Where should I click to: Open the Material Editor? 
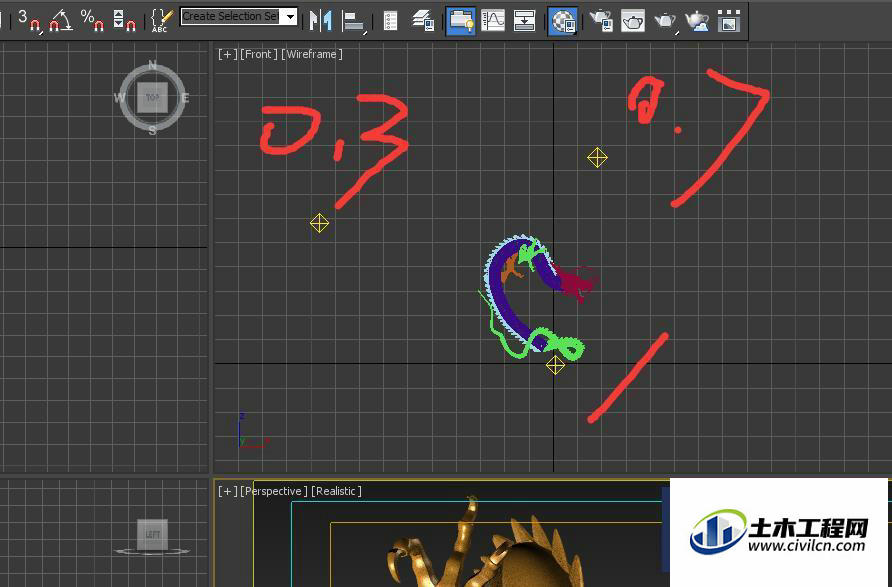(563, 21)
